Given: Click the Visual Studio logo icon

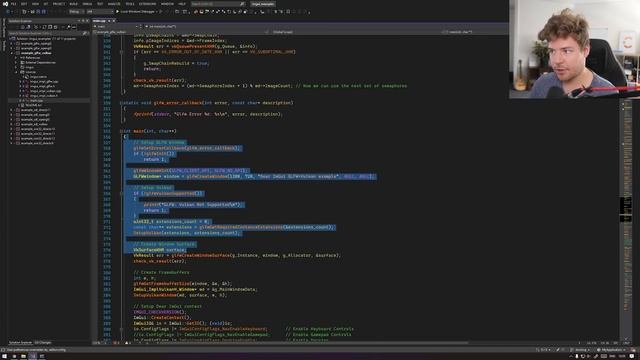Looking at the screenshot, I should click(x=5, y=4).
